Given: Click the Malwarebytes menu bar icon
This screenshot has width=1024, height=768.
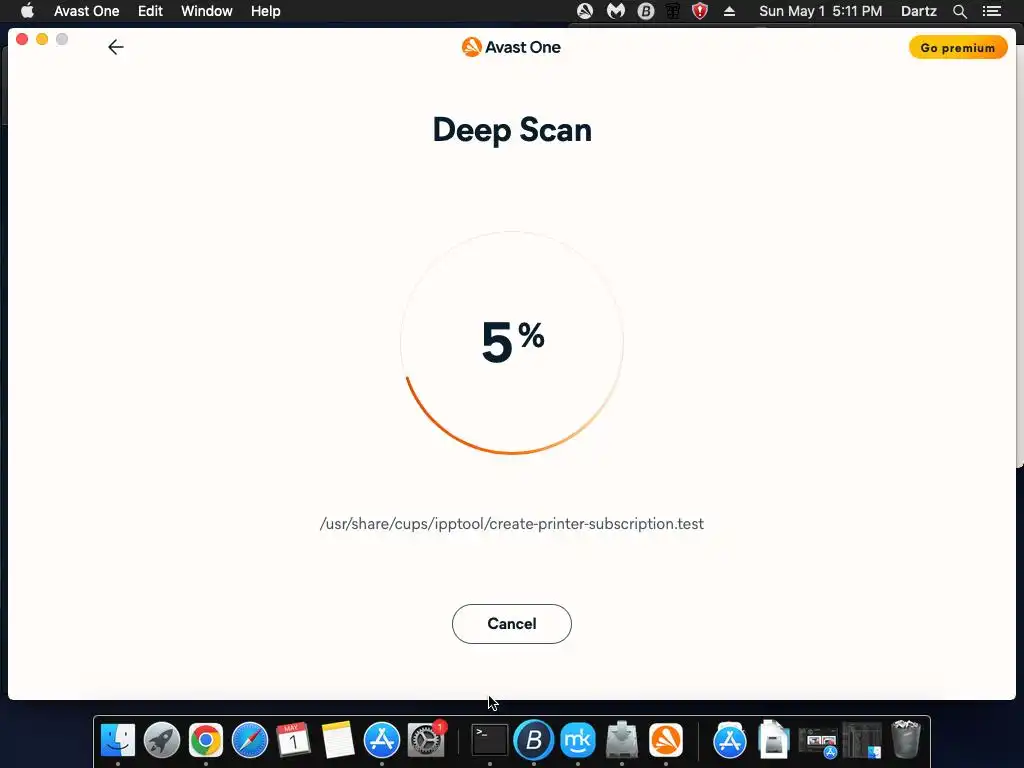Looking at the screenshot, I should tap(616, 11).
